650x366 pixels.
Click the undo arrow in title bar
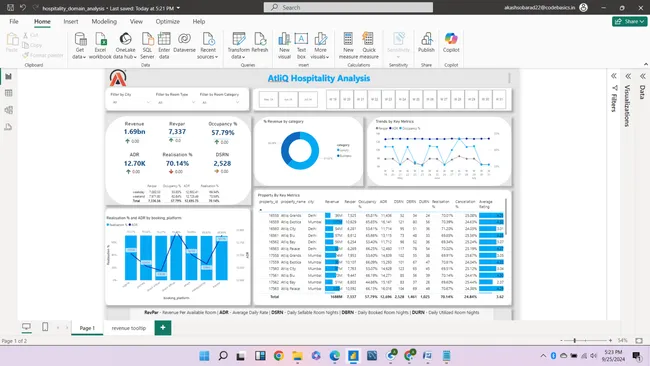coord(23,7)
